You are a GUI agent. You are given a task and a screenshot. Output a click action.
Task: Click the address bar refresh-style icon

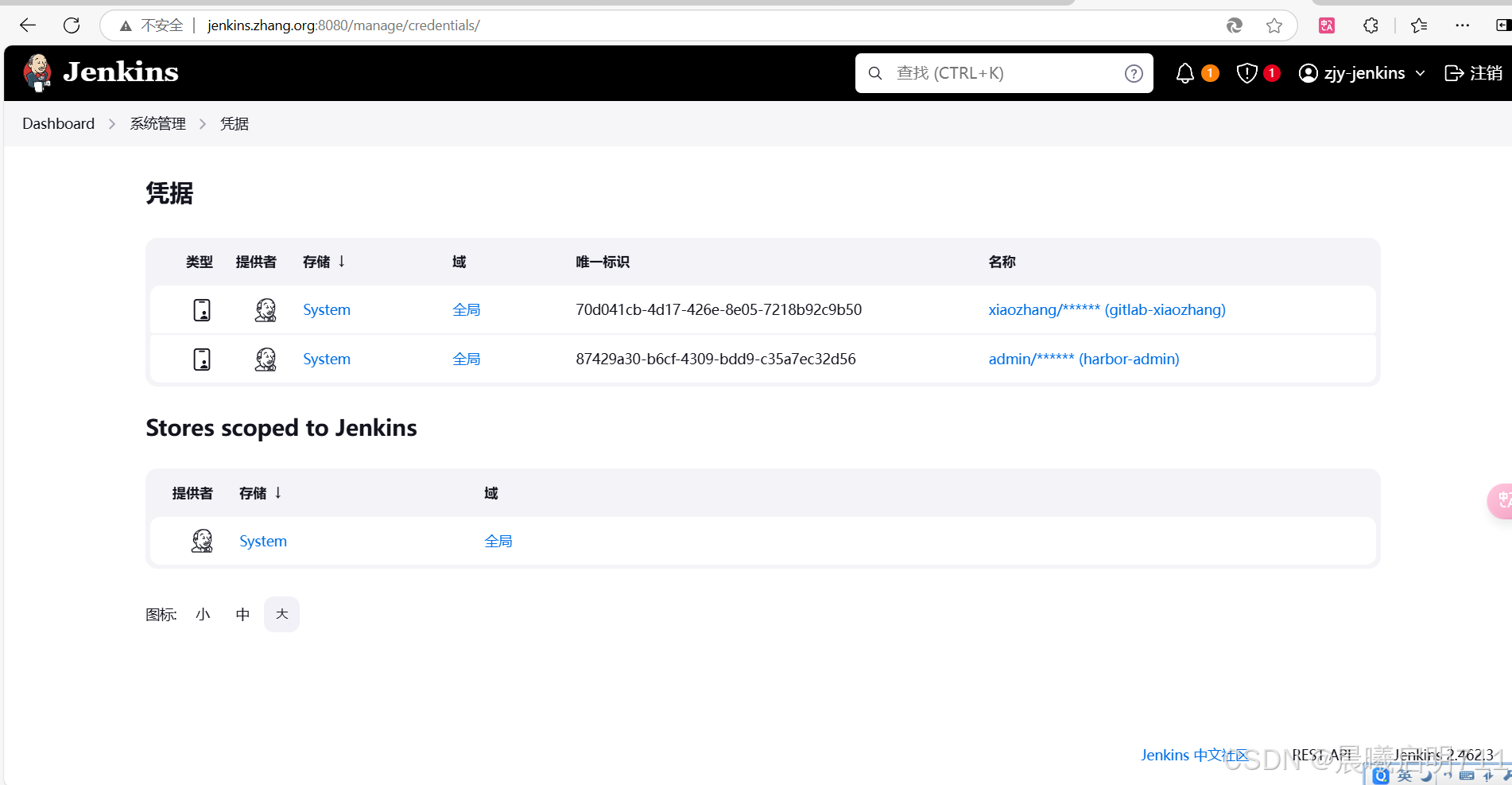1234,25
